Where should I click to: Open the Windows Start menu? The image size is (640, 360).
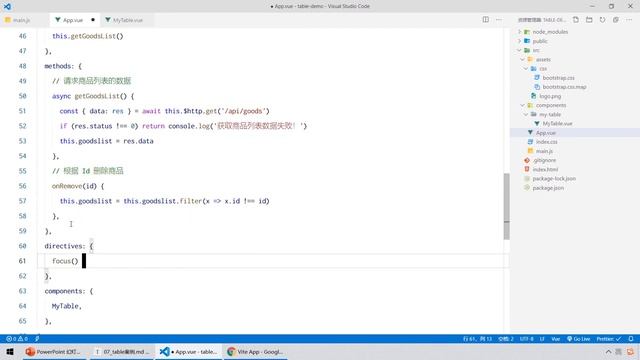[x=10, y=351]
